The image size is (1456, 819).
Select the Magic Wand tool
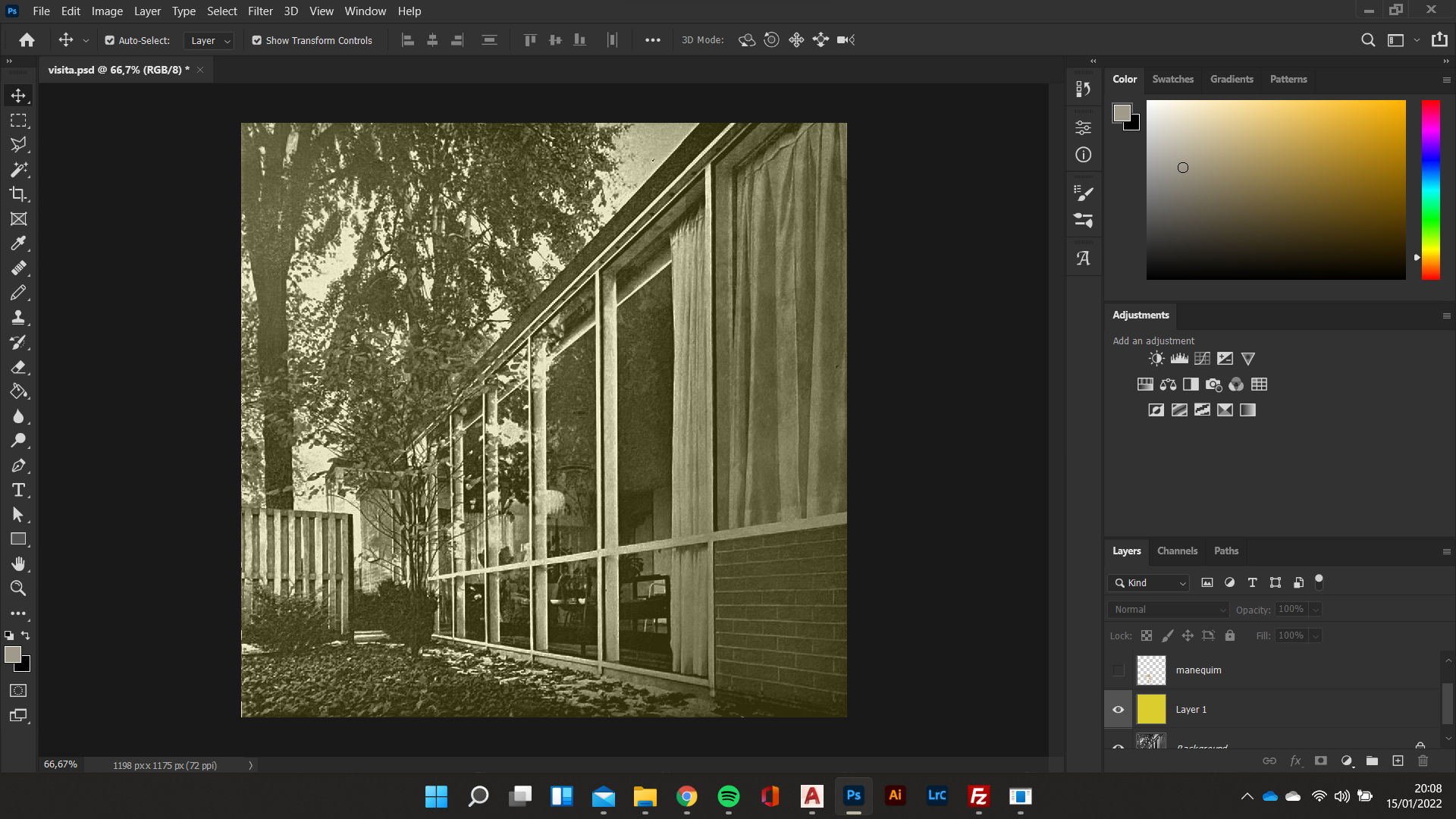18,170
